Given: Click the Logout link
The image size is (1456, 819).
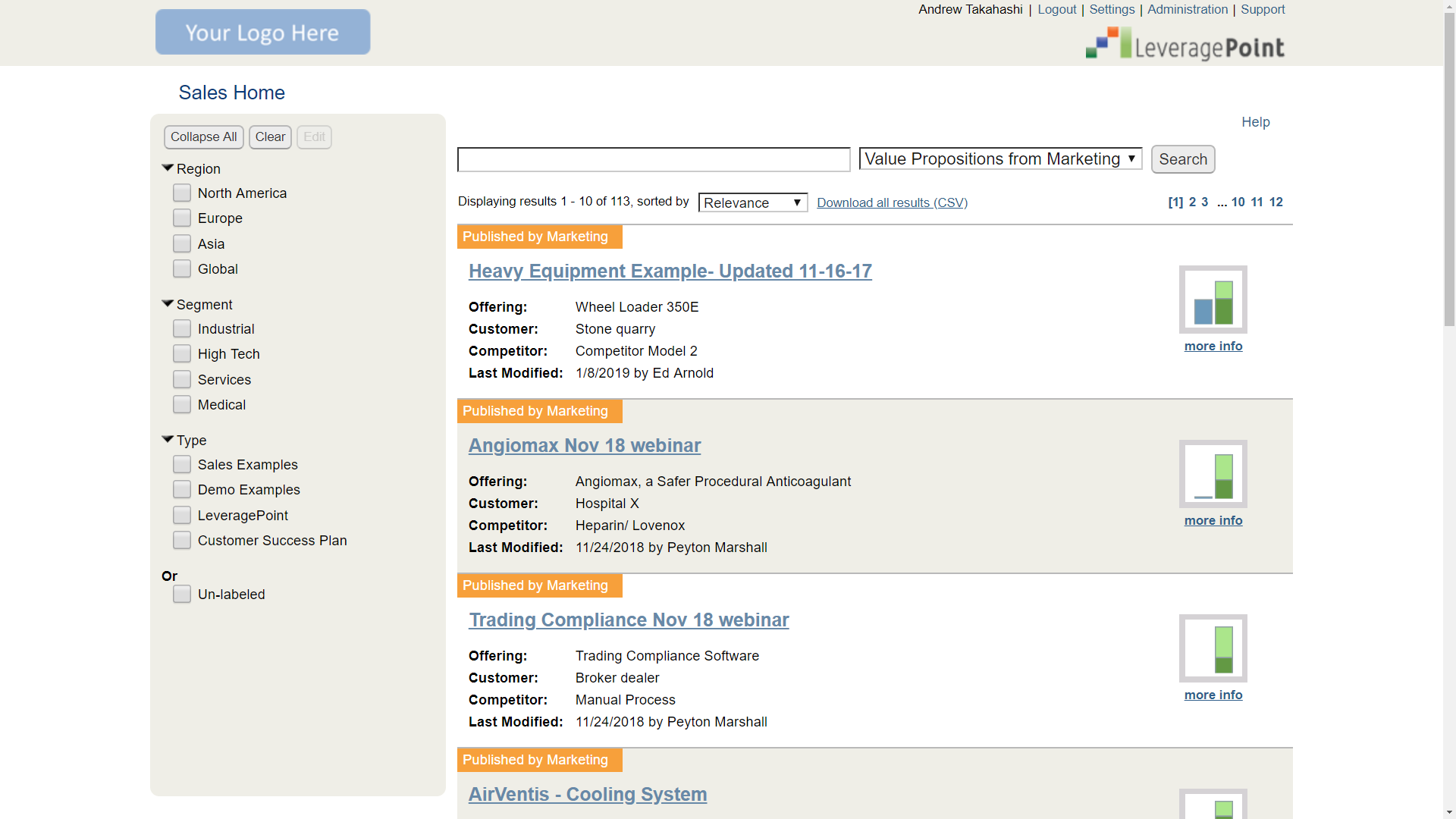Looking at the screenshot, I should click(x=1056, y=9).
